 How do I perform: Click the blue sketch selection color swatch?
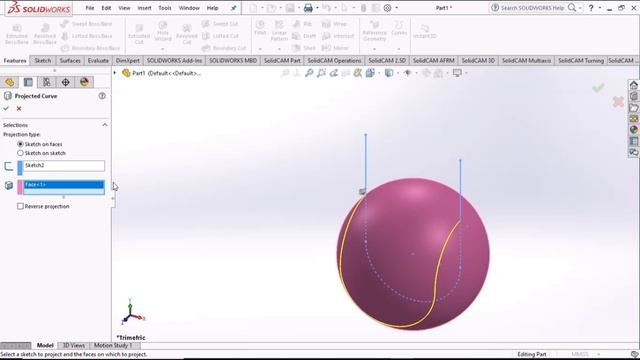point(20,168)
